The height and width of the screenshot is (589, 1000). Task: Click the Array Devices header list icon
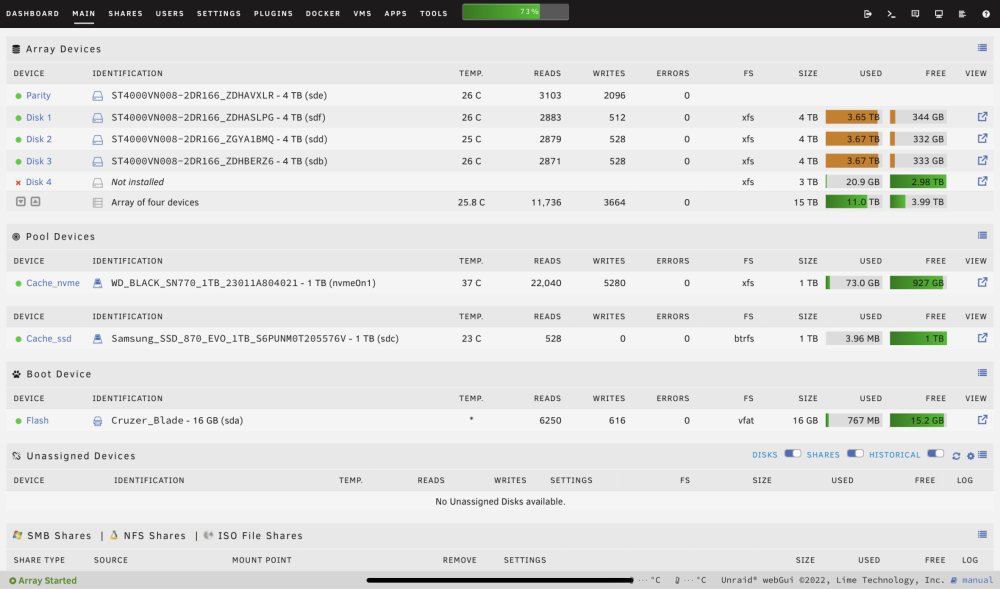coord(982,48)
